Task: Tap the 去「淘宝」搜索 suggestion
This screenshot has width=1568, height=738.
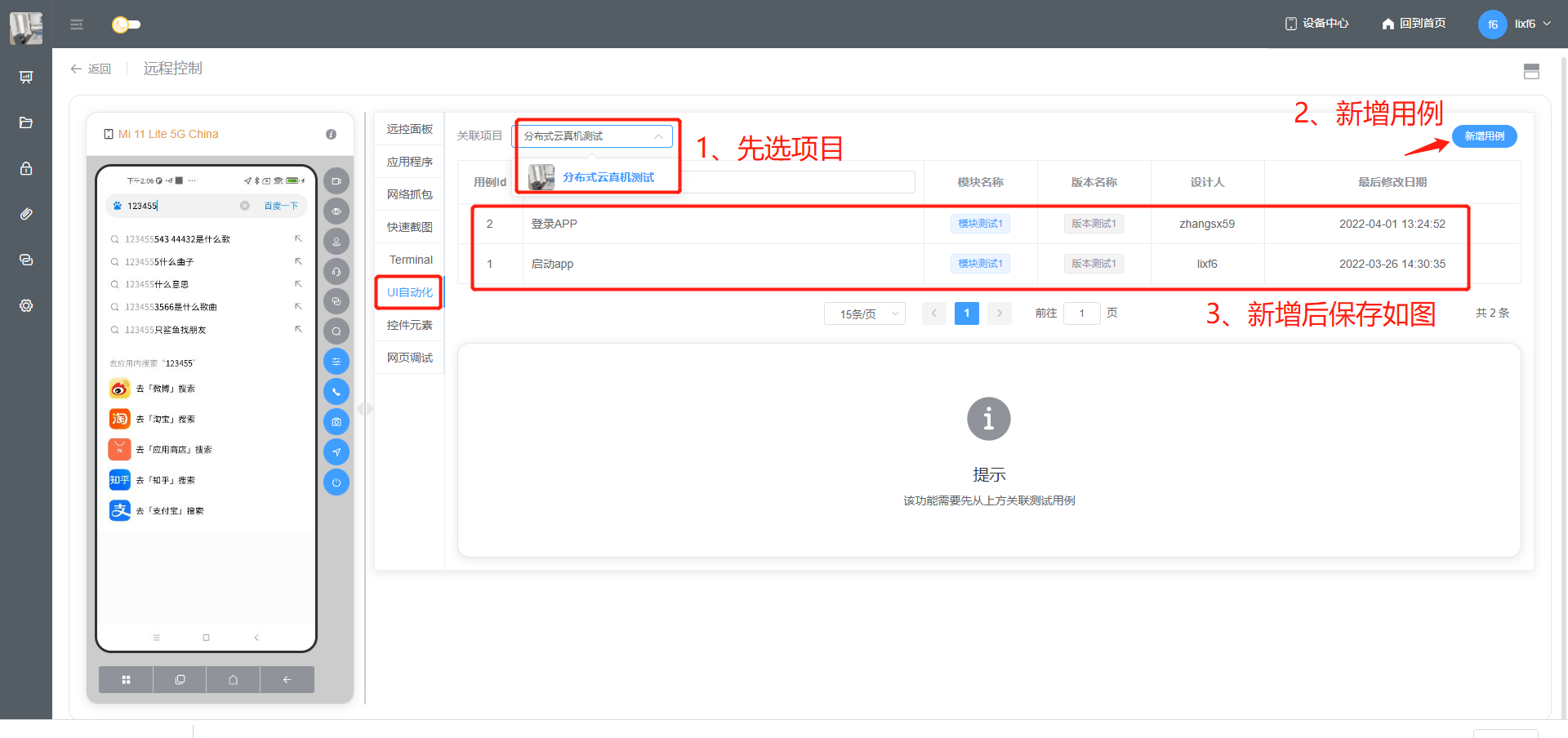Action: (x=207, y=419)
